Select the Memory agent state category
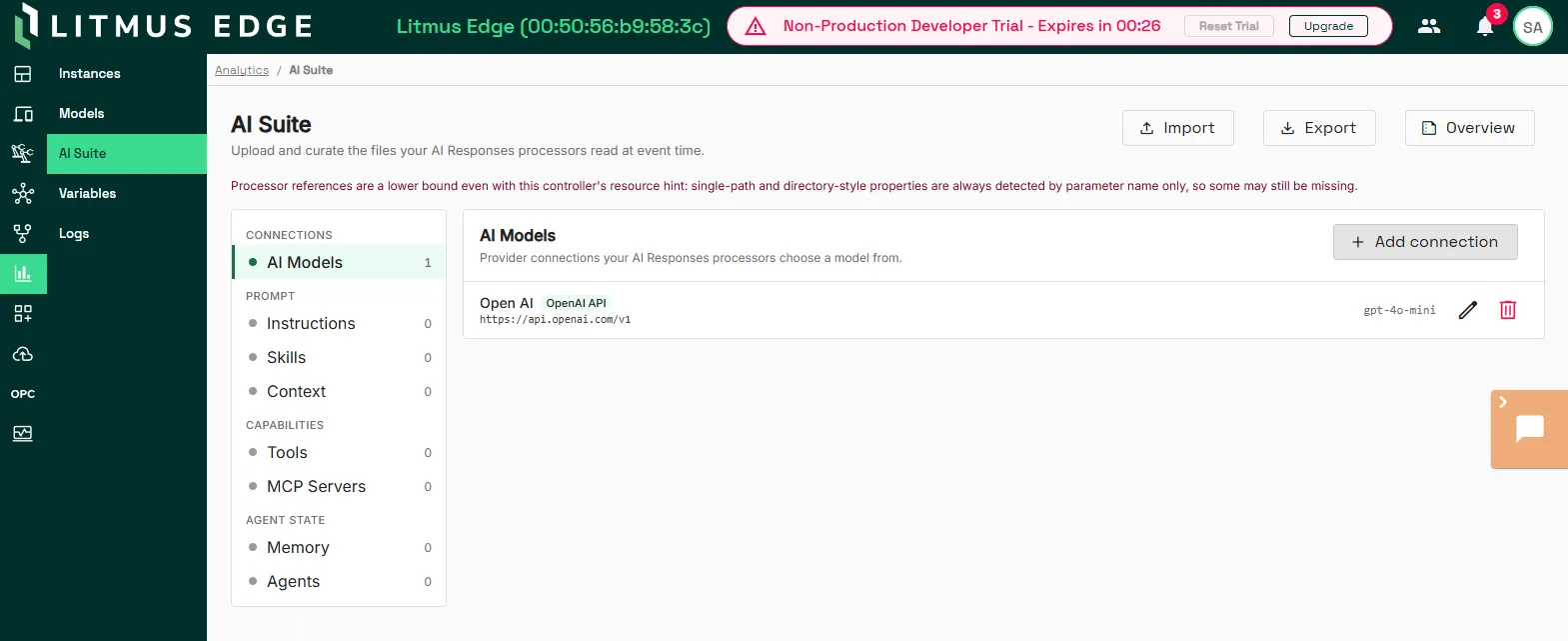The width and height of the screenshot is (1568, 641). [x=339, y=547]
